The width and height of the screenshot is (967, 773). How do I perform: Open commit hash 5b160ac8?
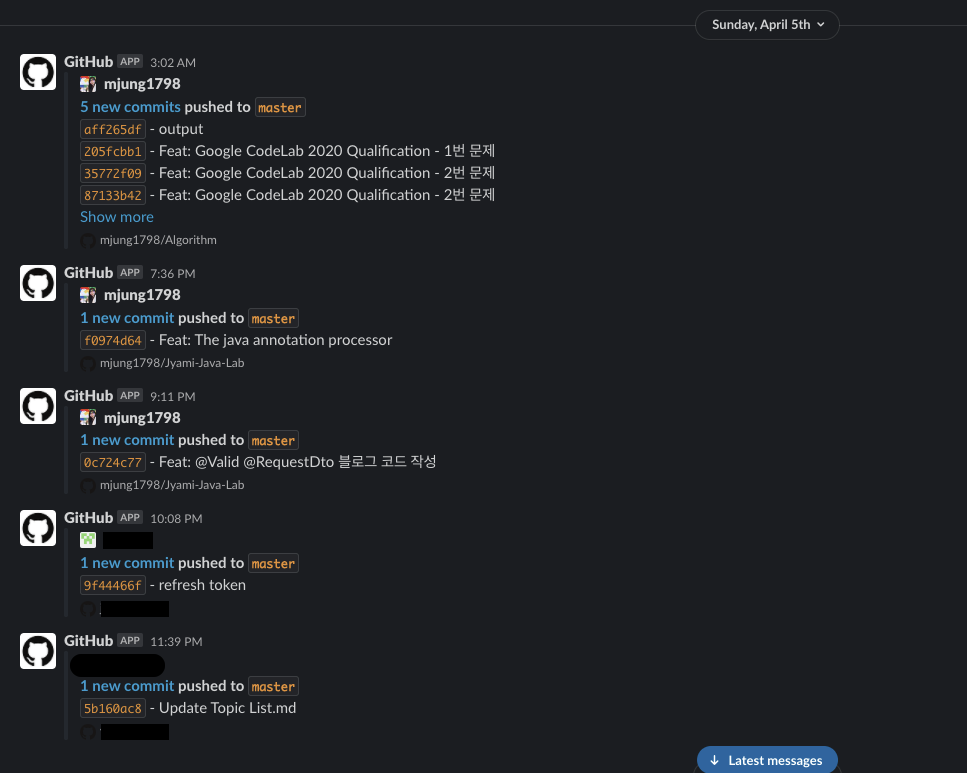pos(113,708)
